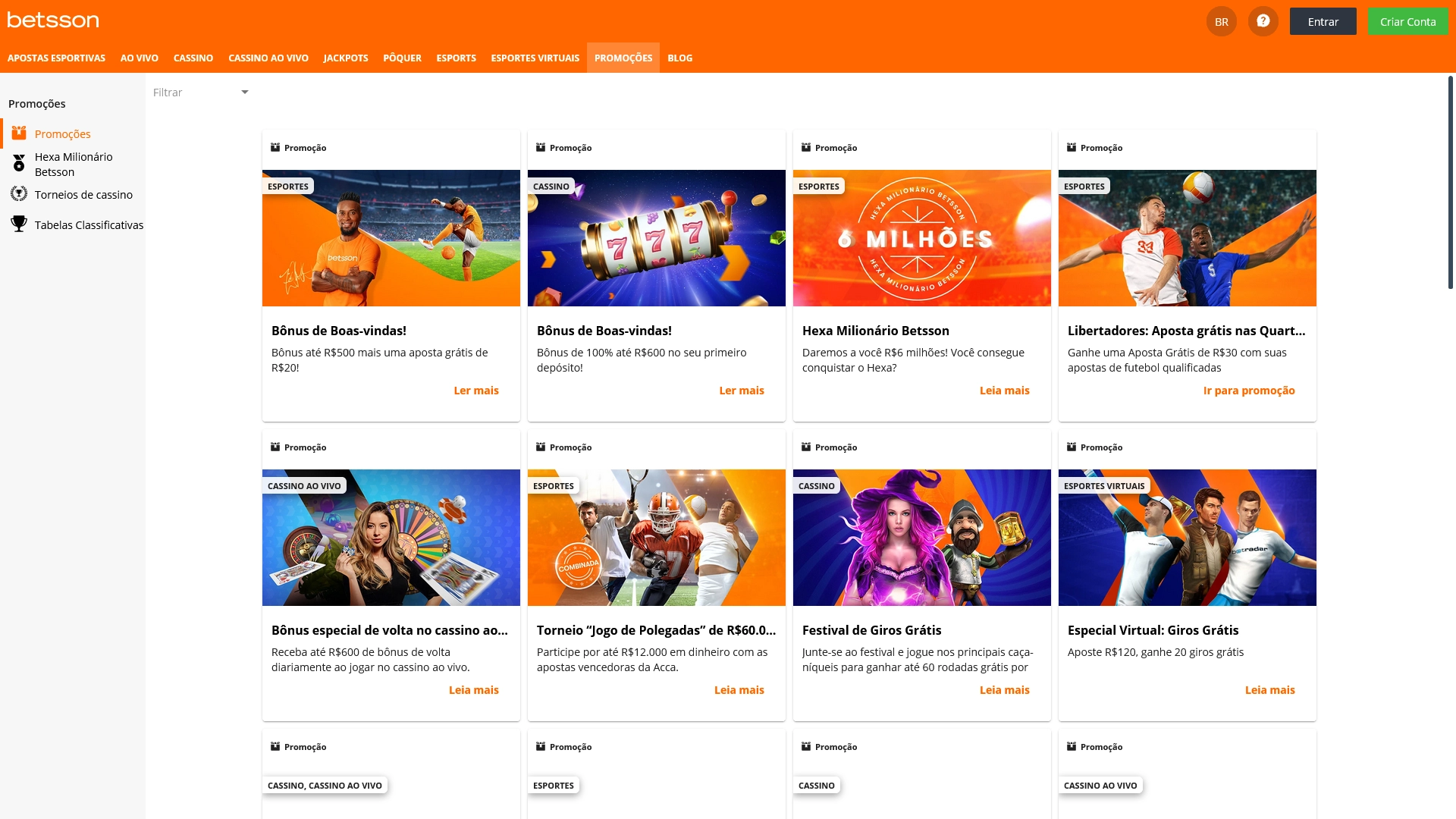1456x819 pixels.
Task: Click Leia mais on Especial Virtual card
Action: pos(1270,689)
